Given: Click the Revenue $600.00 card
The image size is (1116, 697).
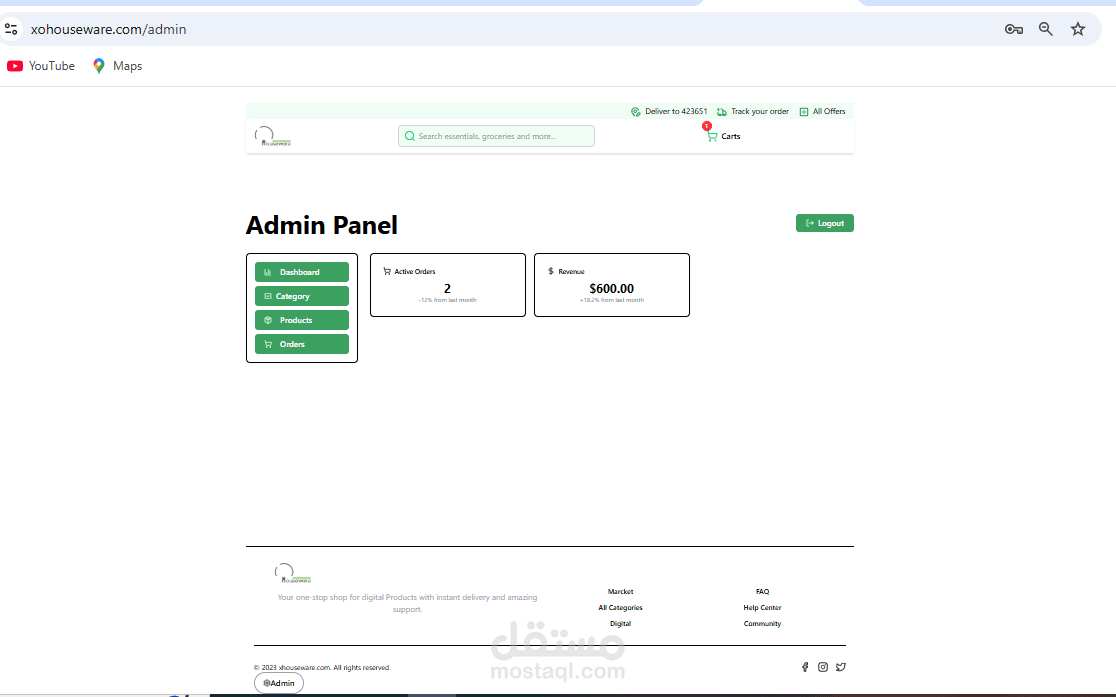Looking at the screenshot, I should click(611, 285).
